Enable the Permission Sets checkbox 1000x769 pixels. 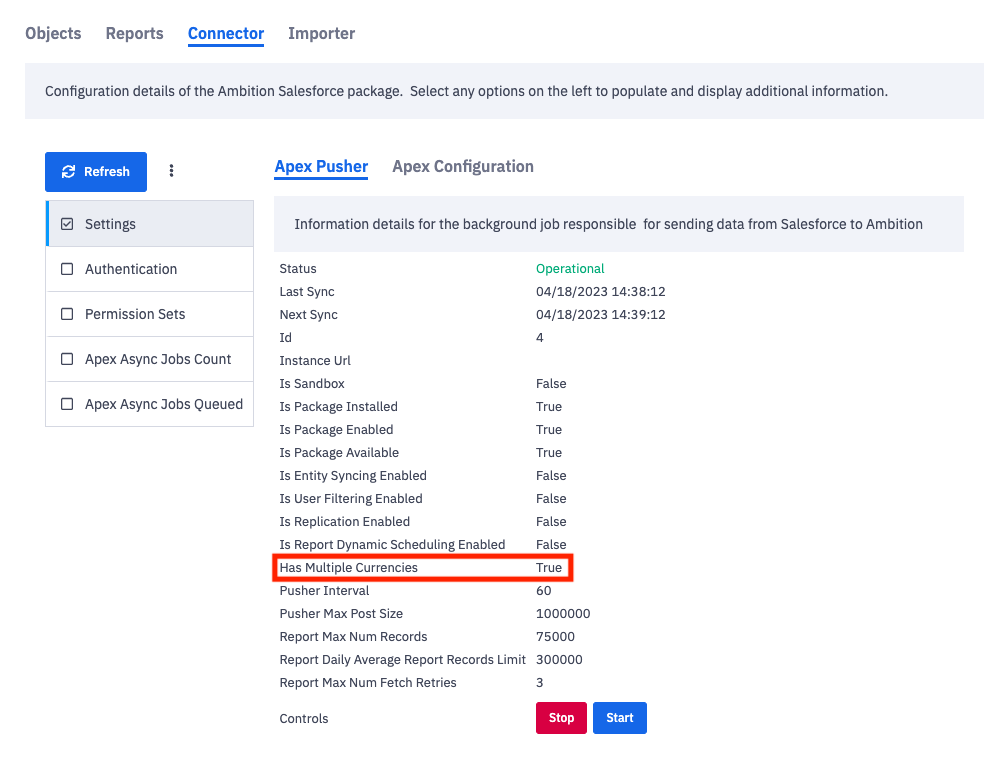(x=67, y=314)
